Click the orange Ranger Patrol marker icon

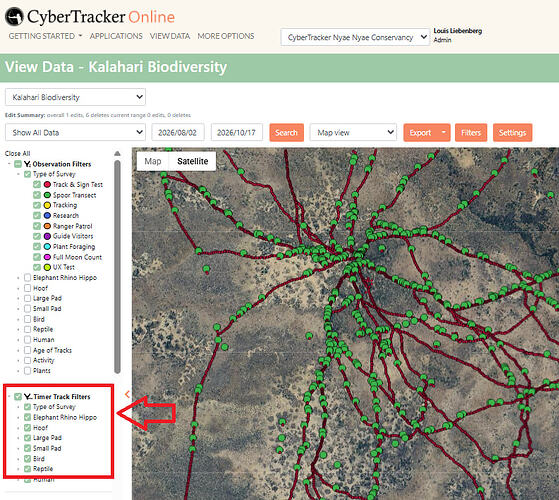47,226
